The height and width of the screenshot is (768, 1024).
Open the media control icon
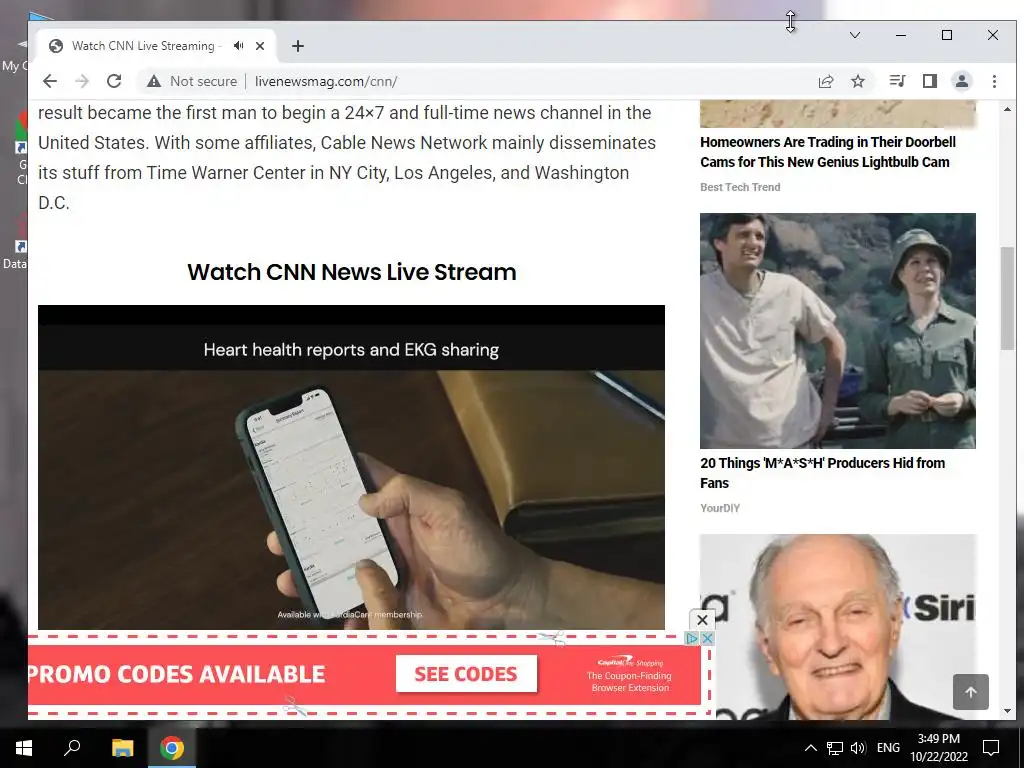click(897, 81)
